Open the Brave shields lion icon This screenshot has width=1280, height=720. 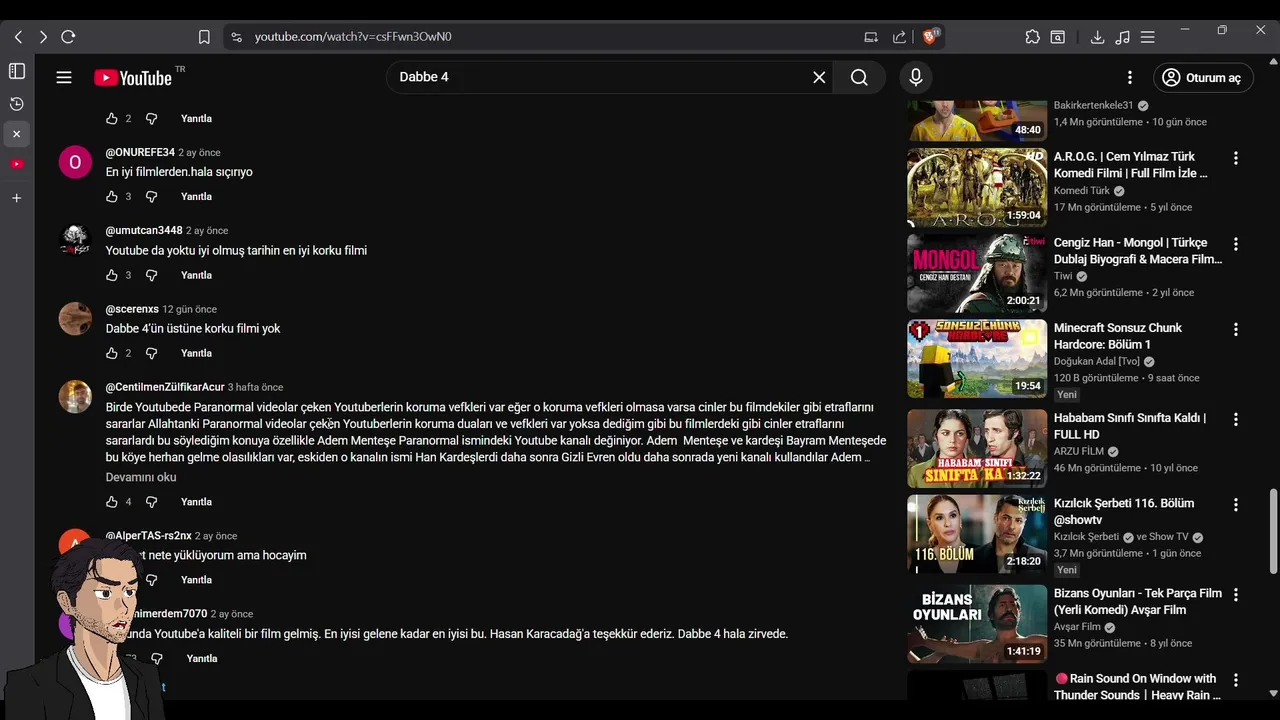(930, 37)
